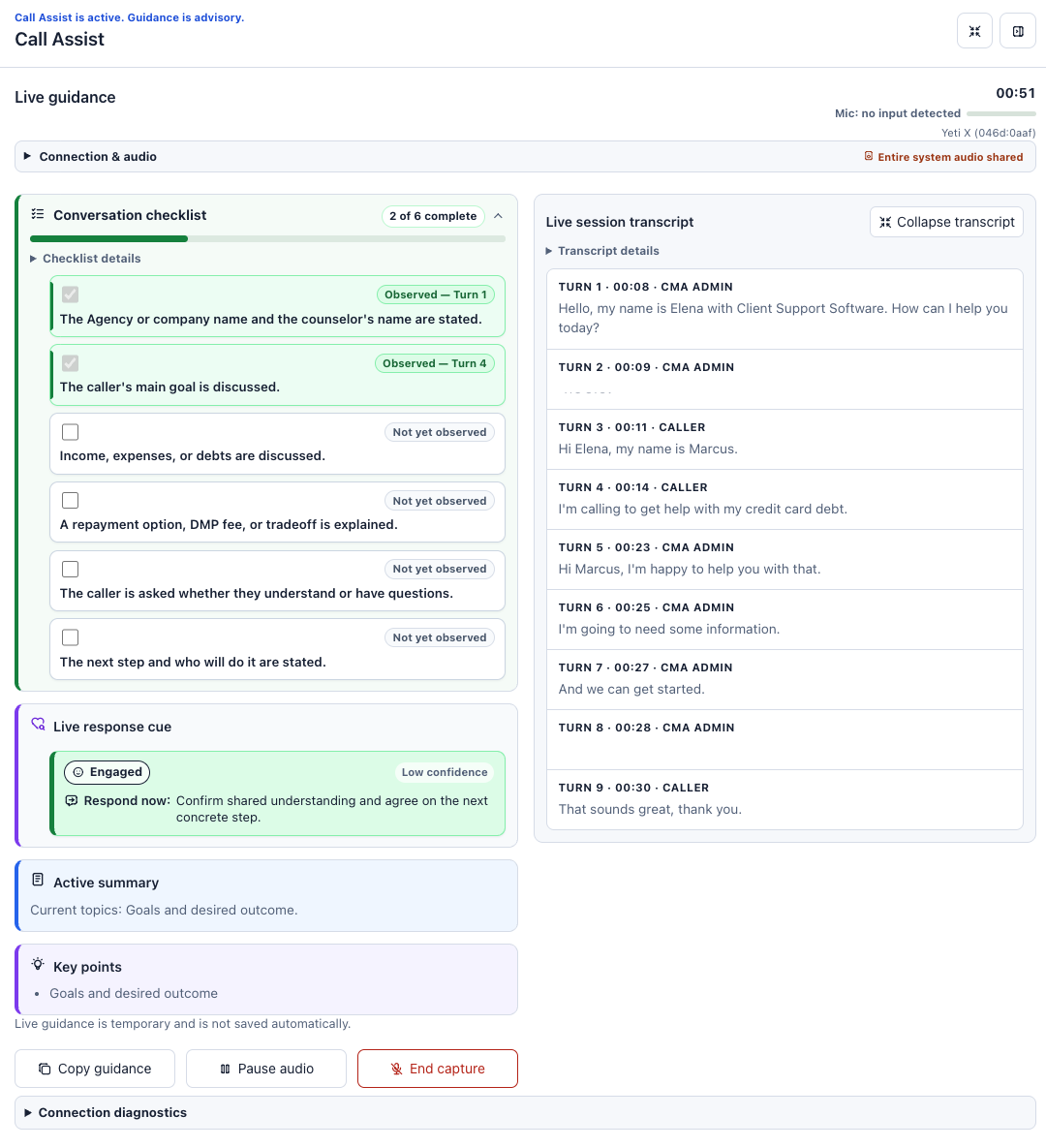
Task: Click the side panel layout icon
Action: tap(1018, 31)
